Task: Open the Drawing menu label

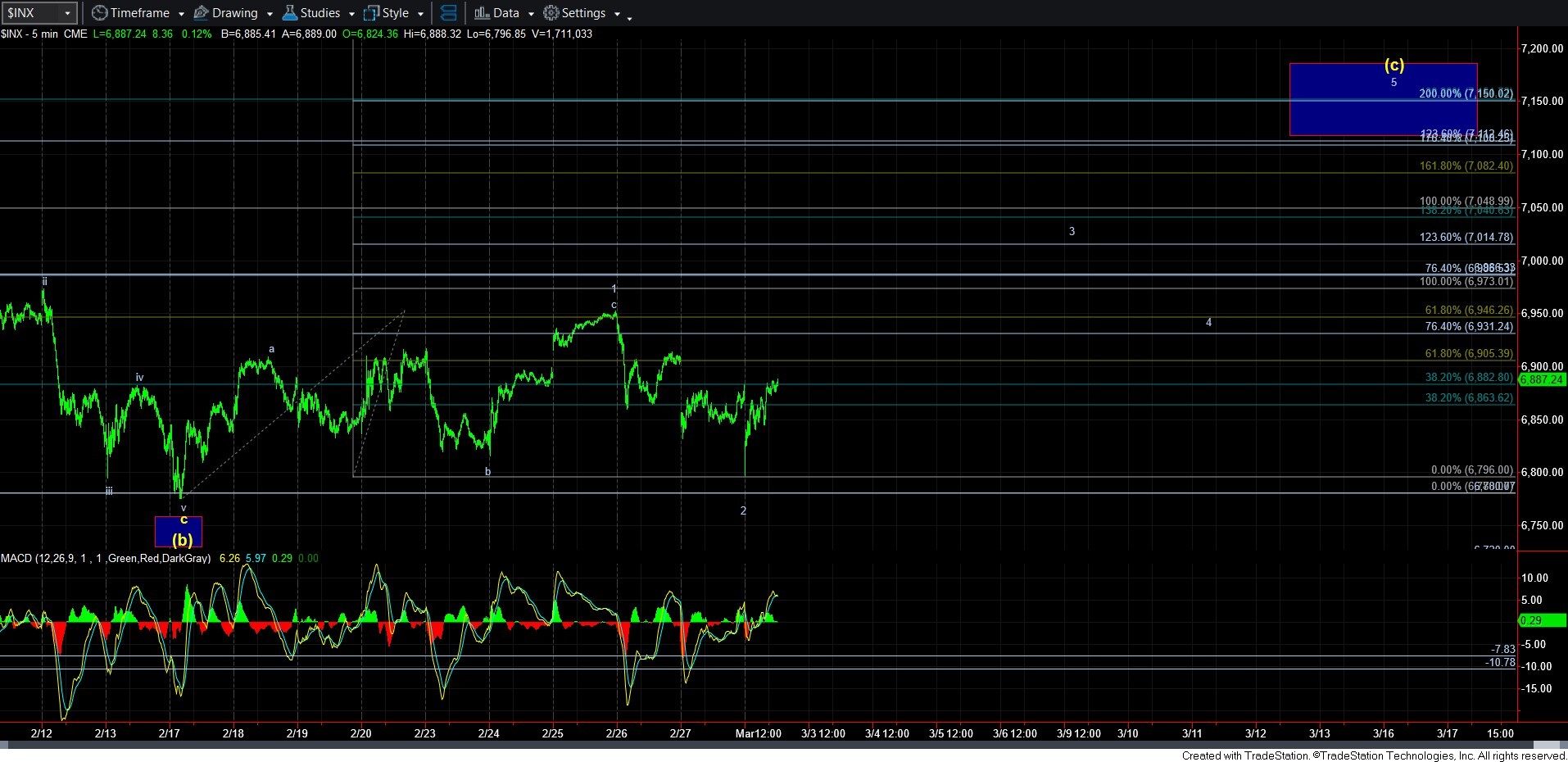Action: [234, 13]
